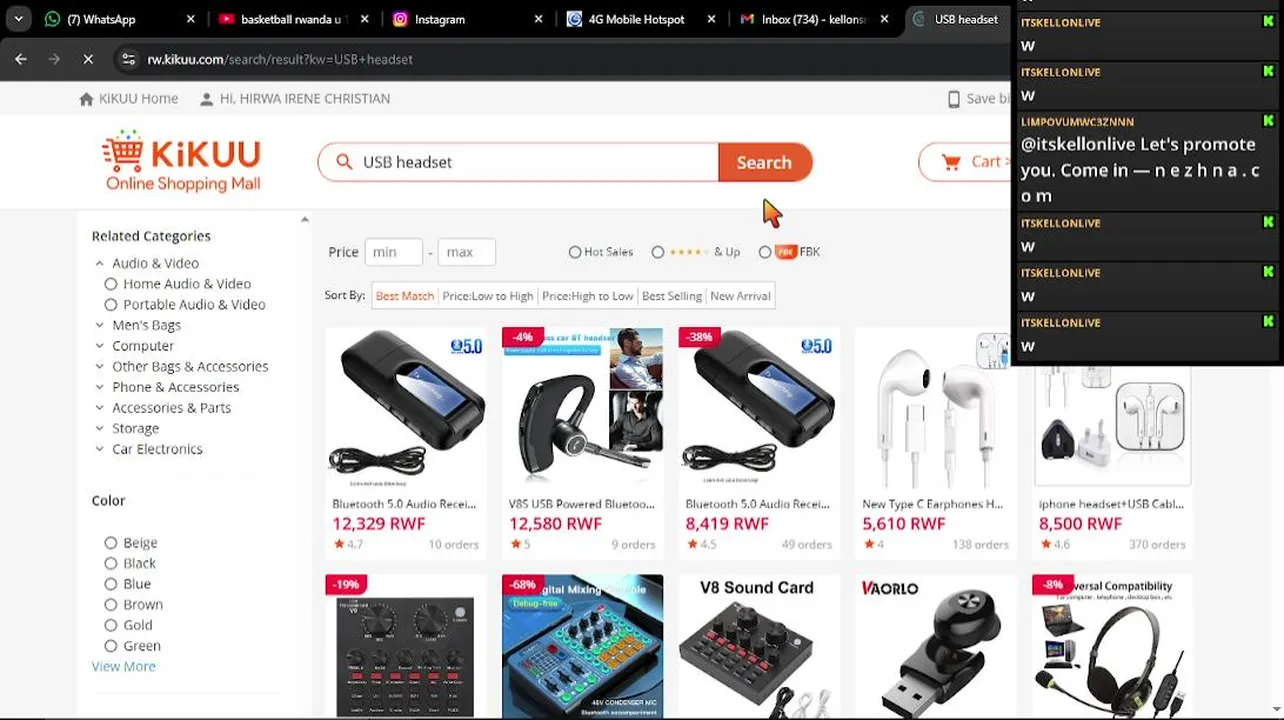Open View More colors link
1284x720 pixels.
click(123, 666)
